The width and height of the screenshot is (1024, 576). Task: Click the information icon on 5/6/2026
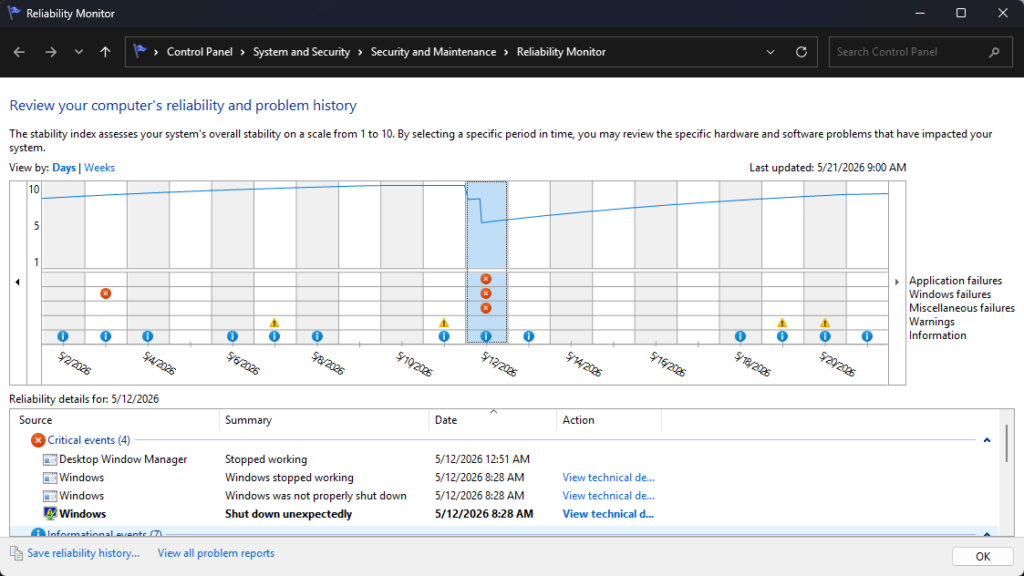tap(232, 336)
